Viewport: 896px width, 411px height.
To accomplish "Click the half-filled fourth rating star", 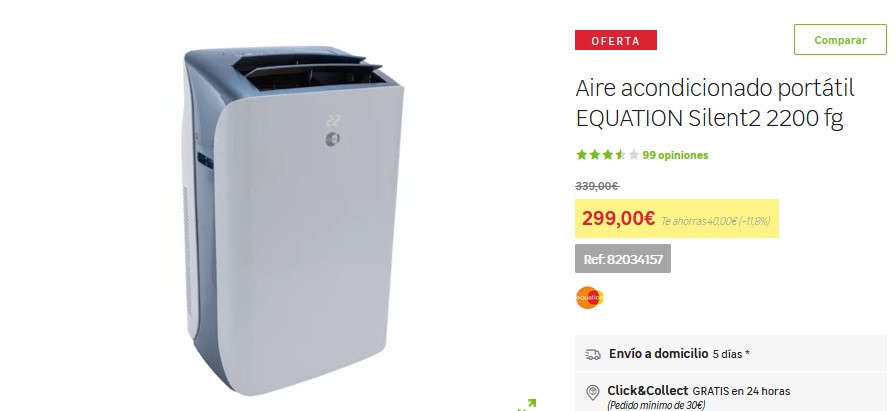I will (621, 155).
